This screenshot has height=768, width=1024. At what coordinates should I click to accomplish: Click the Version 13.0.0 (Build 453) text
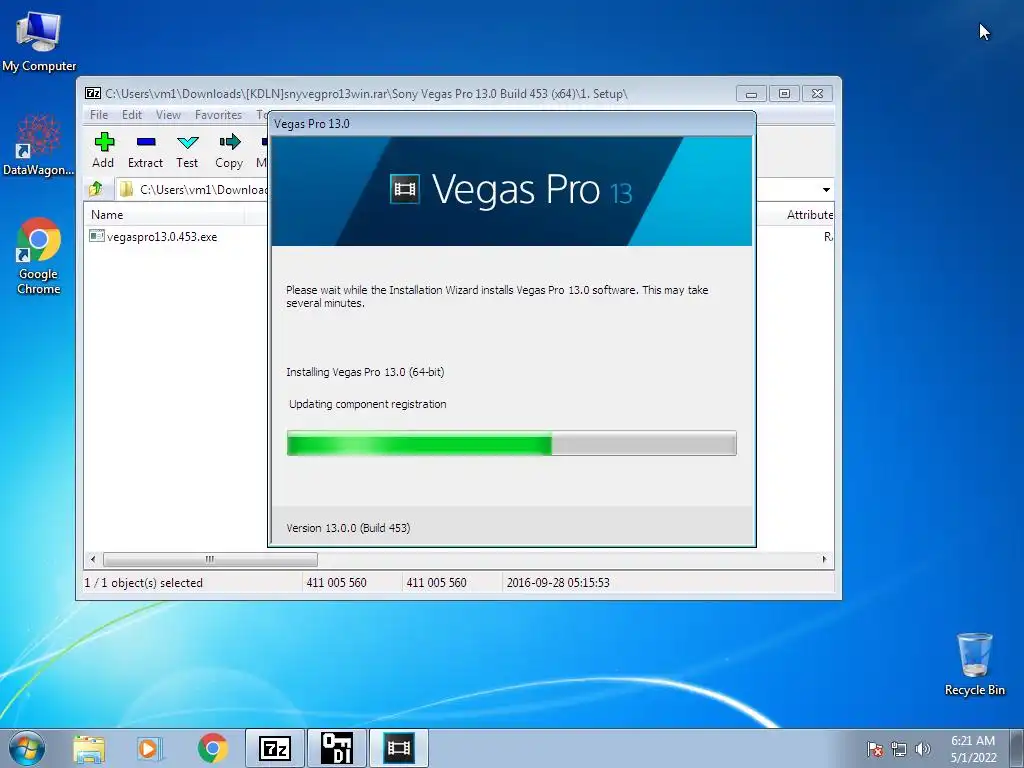pos(348,528)
